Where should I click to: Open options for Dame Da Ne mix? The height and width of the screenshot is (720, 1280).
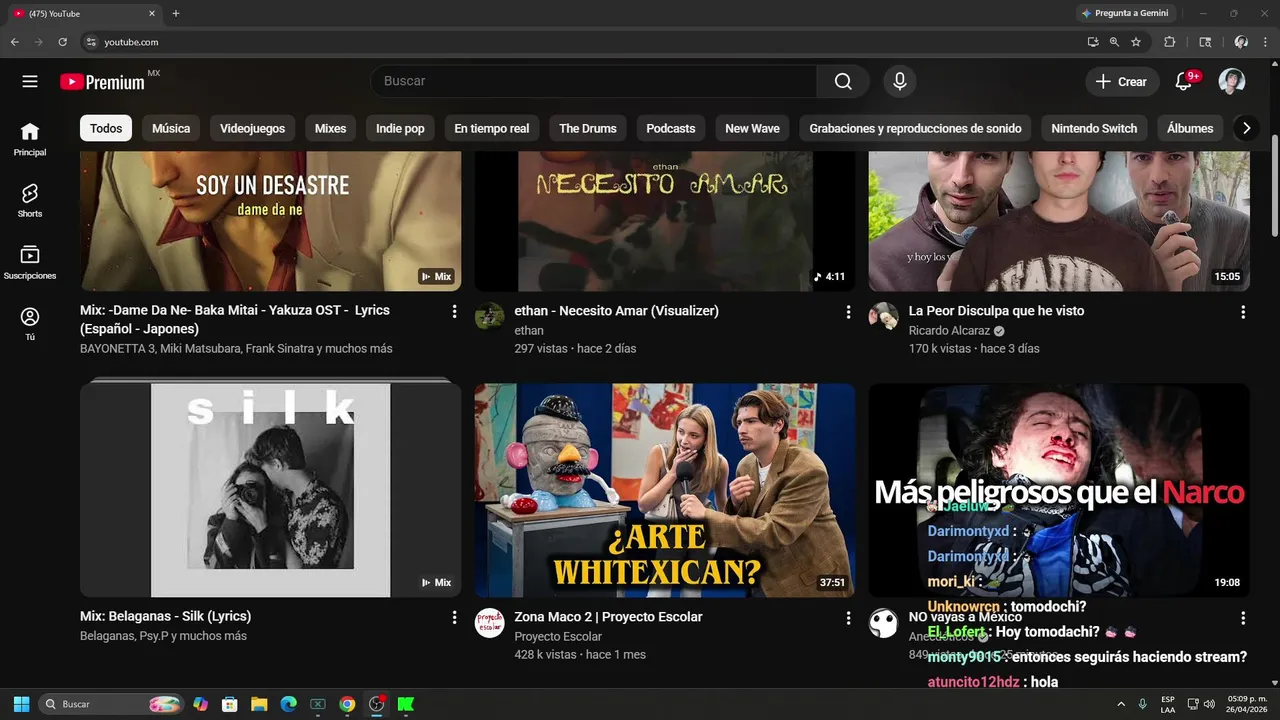(x=454, y=312)
